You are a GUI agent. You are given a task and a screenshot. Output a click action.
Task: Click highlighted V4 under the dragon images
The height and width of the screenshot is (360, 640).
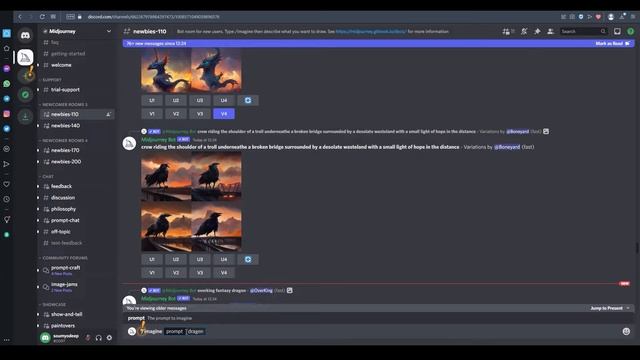pos(224,114)
